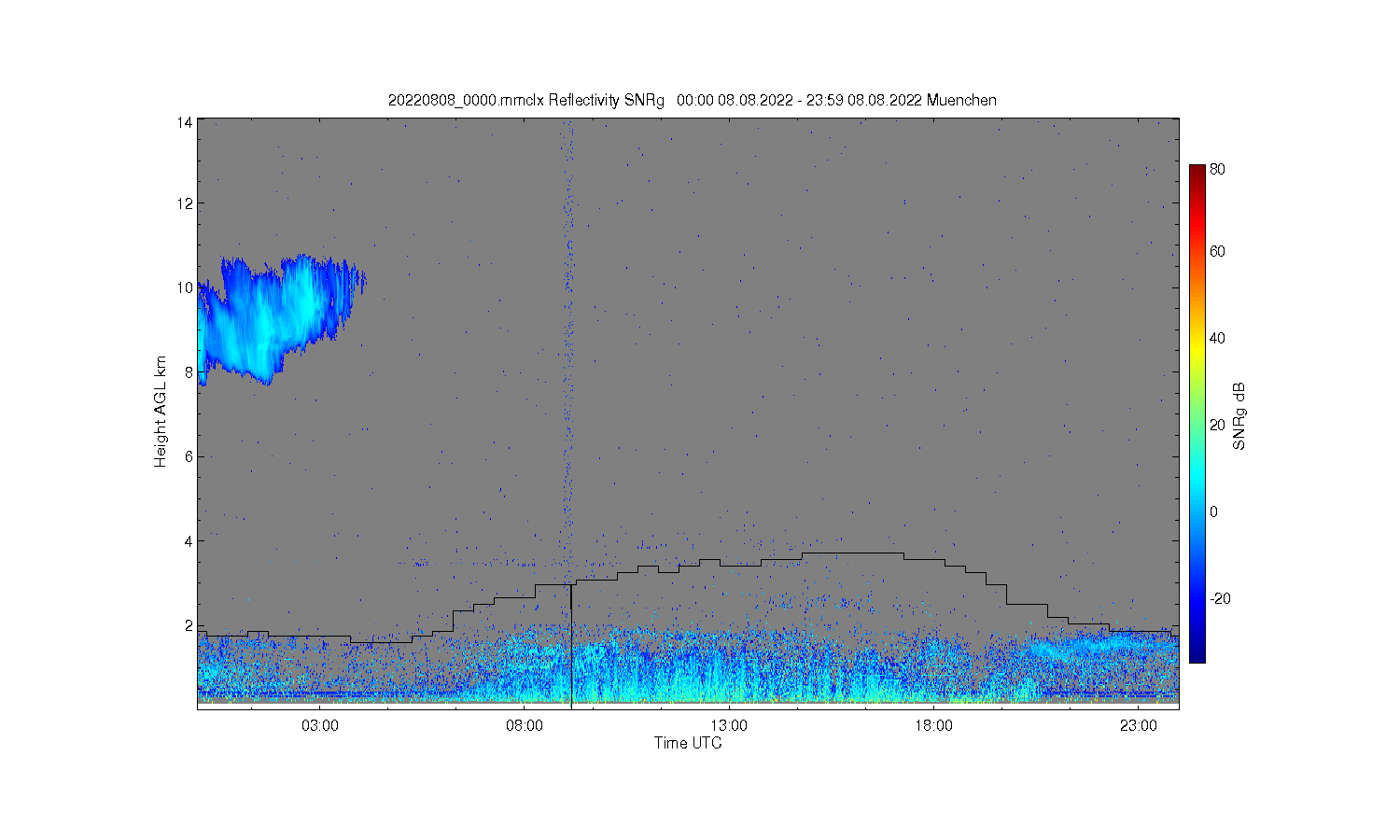Click the plot title text at top
Screen dimensions: 1400x840
[x=693, y=100]
